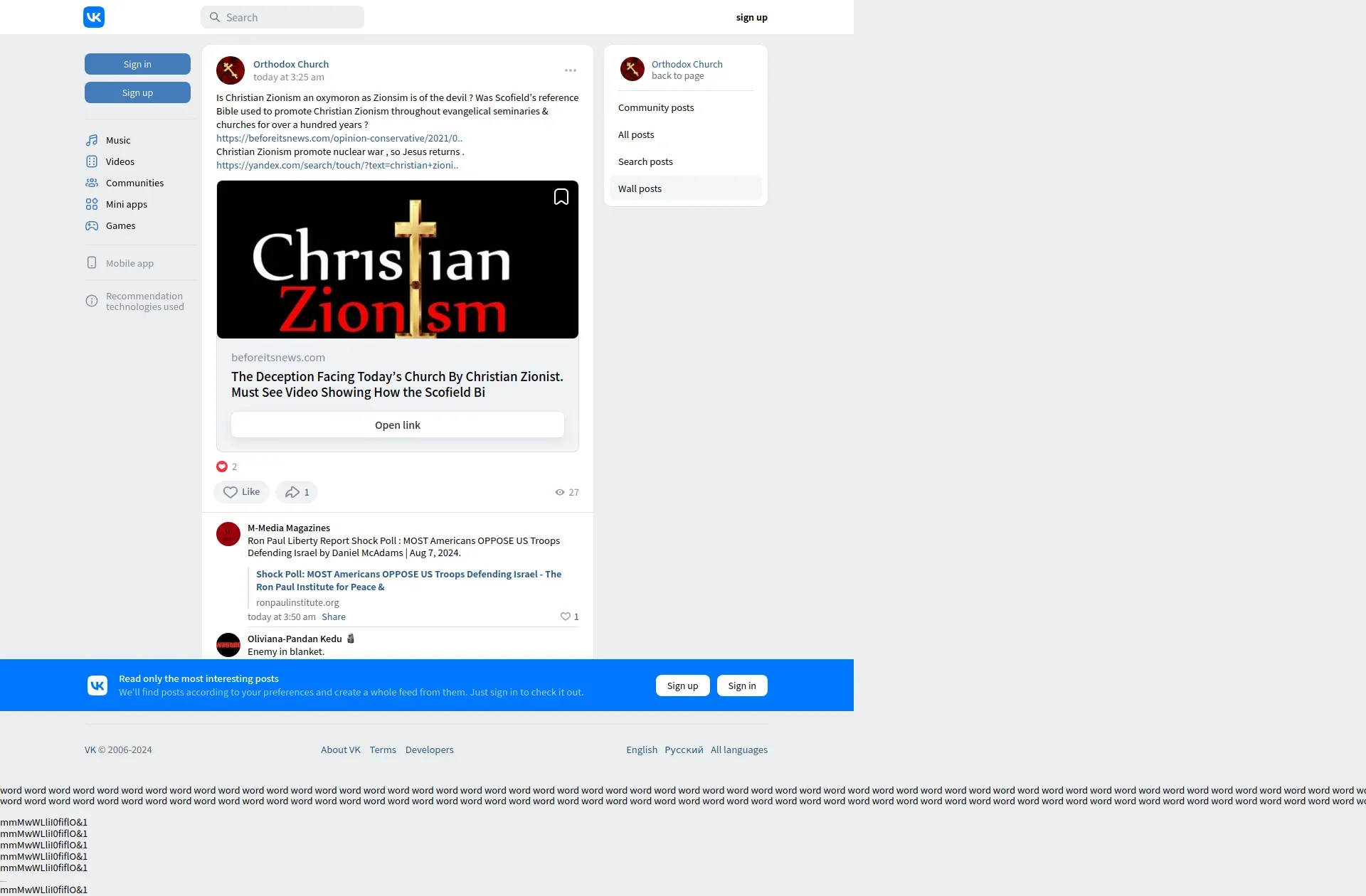Open the Videos sidebar icon

92,161
